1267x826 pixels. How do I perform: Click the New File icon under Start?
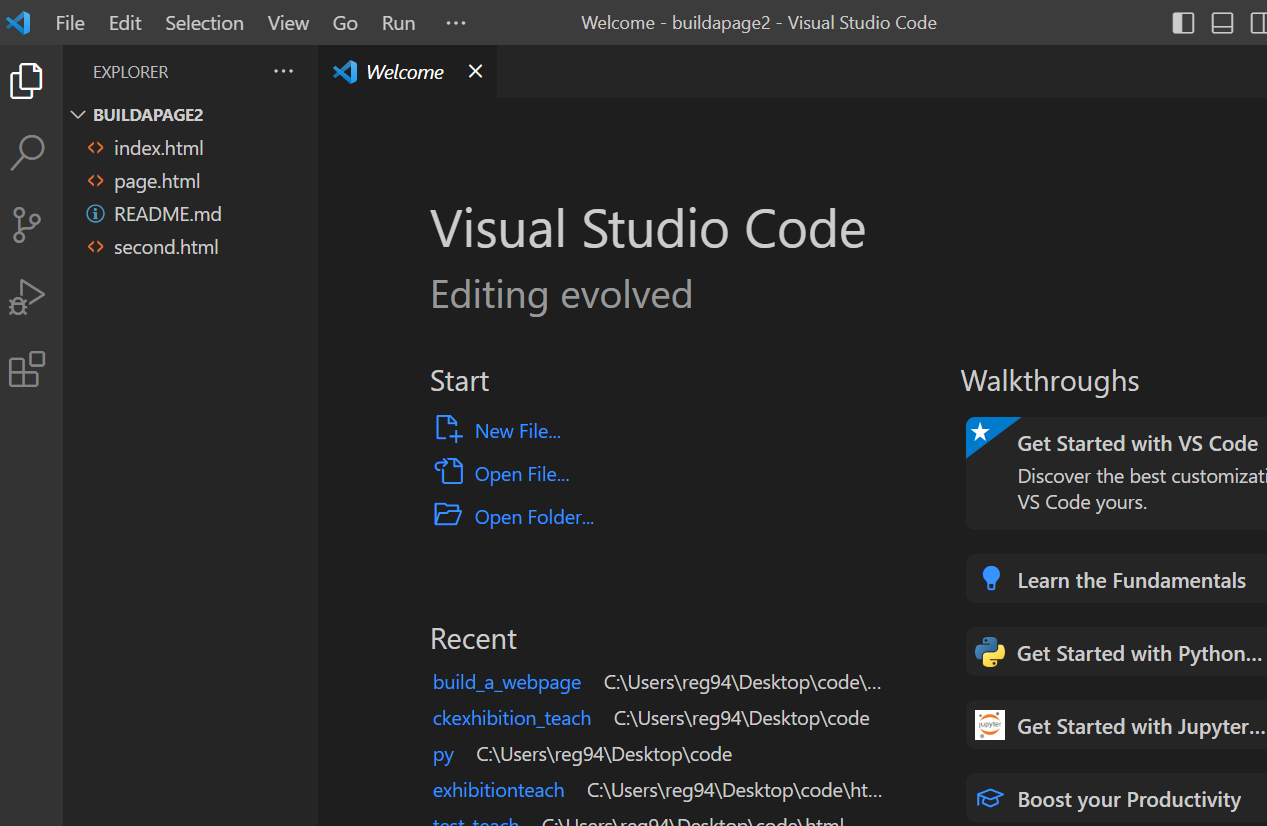pyautogui.click(x=448, y=430)
